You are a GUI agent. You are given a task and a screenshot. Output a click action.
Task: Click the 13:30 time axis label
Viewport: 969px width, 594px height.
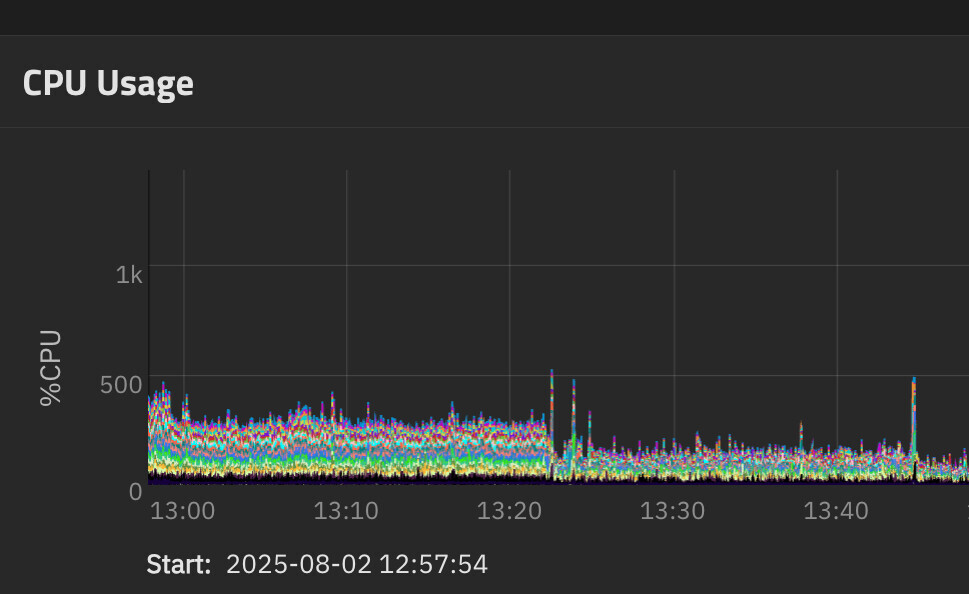point(672,511)
